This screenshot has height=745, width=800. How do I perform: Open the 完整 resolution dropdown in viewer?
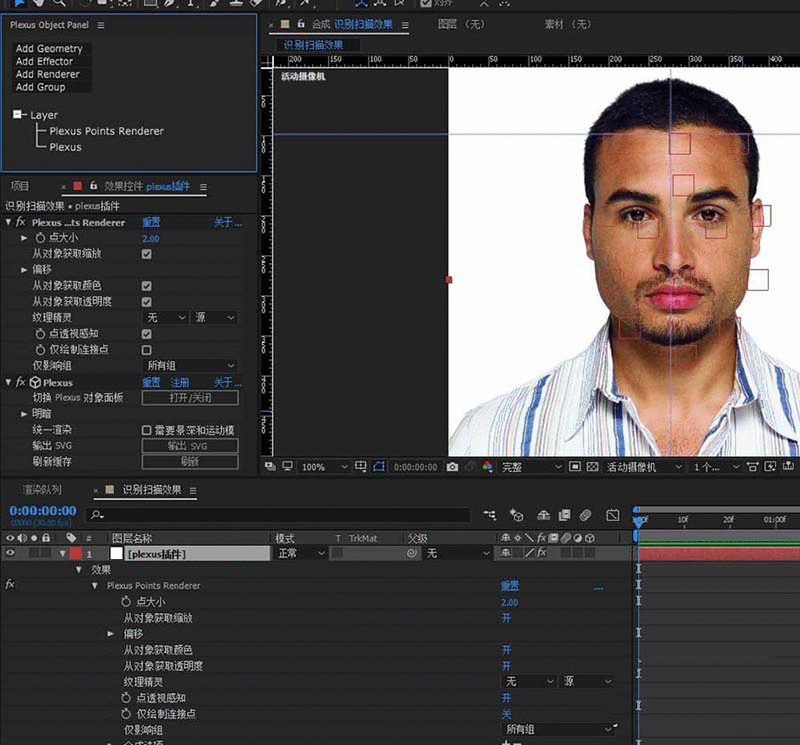(530, 467)
